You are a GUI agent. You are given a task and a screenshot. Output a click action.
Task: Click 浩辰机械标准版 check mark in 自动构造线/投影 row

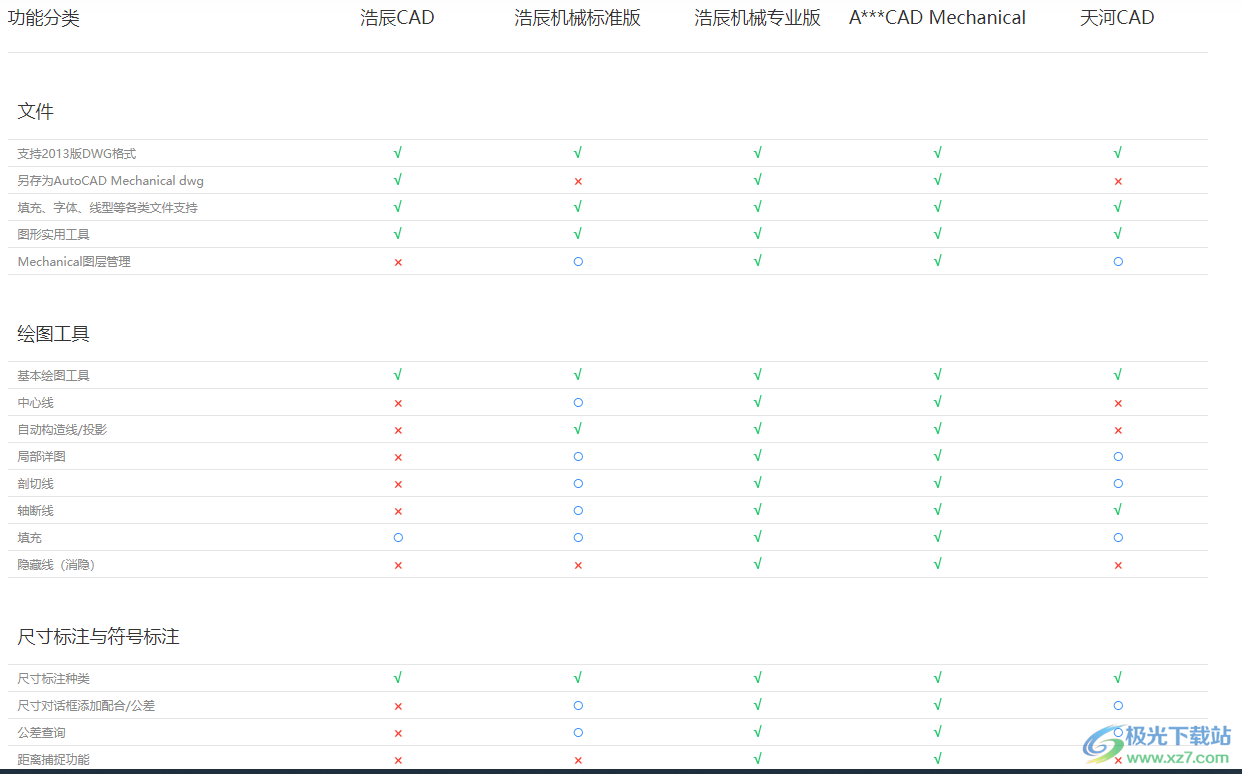pyautogui.click(x=578, y=429)
